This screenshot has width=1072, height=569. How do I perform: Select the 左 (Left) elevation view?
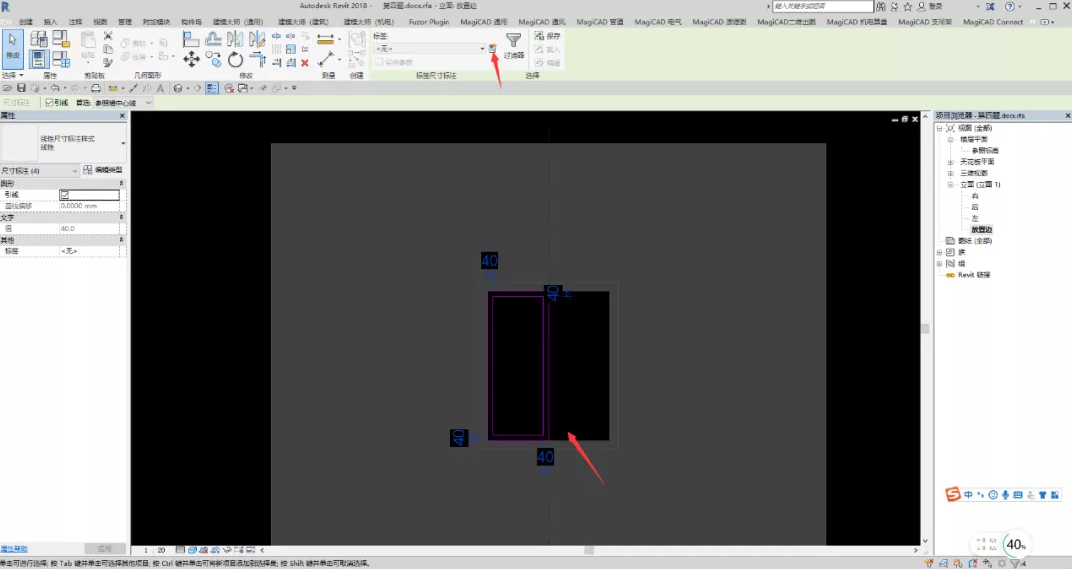click(975, 218)
